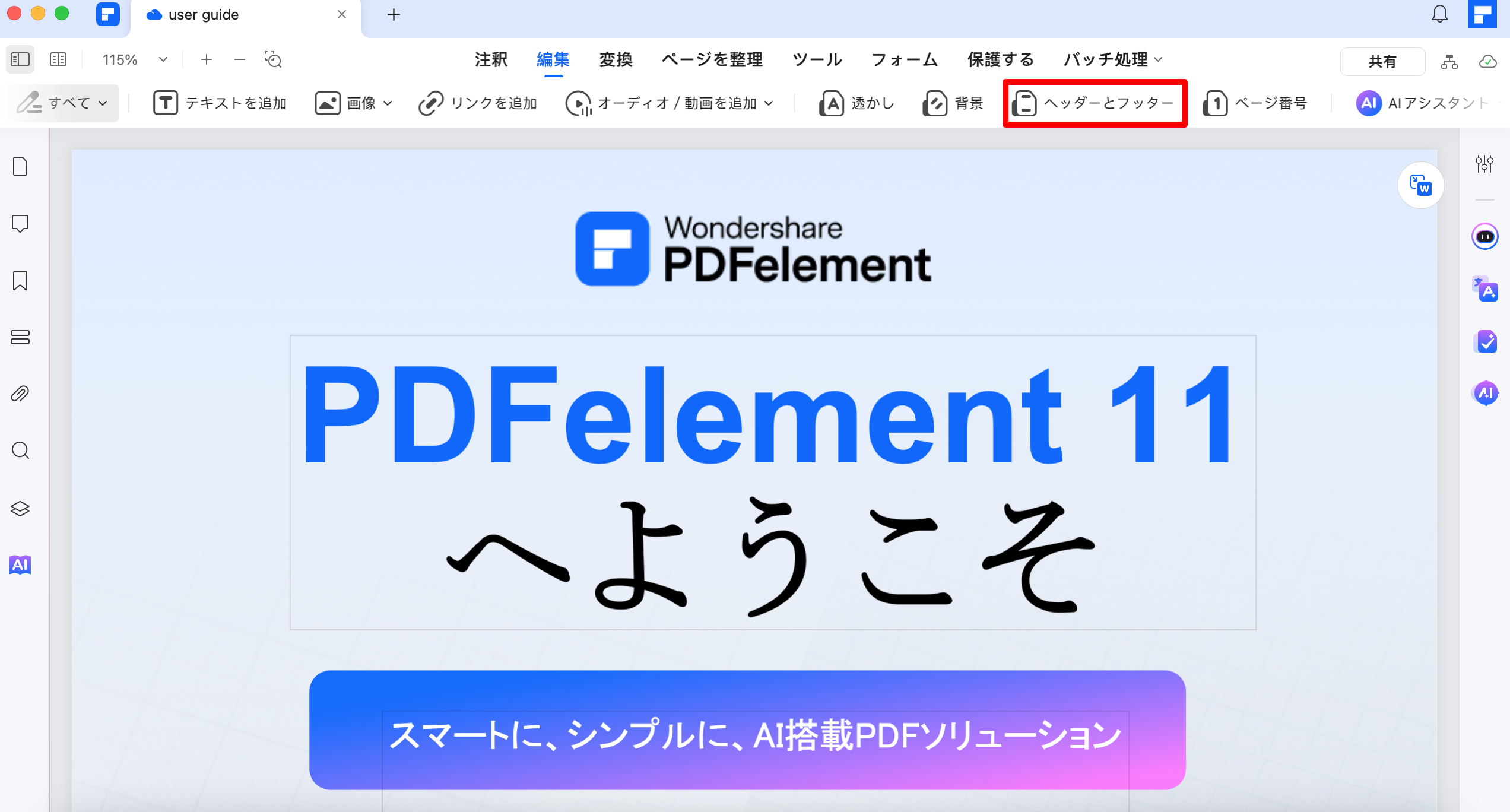This screenshot has height=812, width=1510.
Task: Select the 編集 tab
Action: [x=553, y=59]
